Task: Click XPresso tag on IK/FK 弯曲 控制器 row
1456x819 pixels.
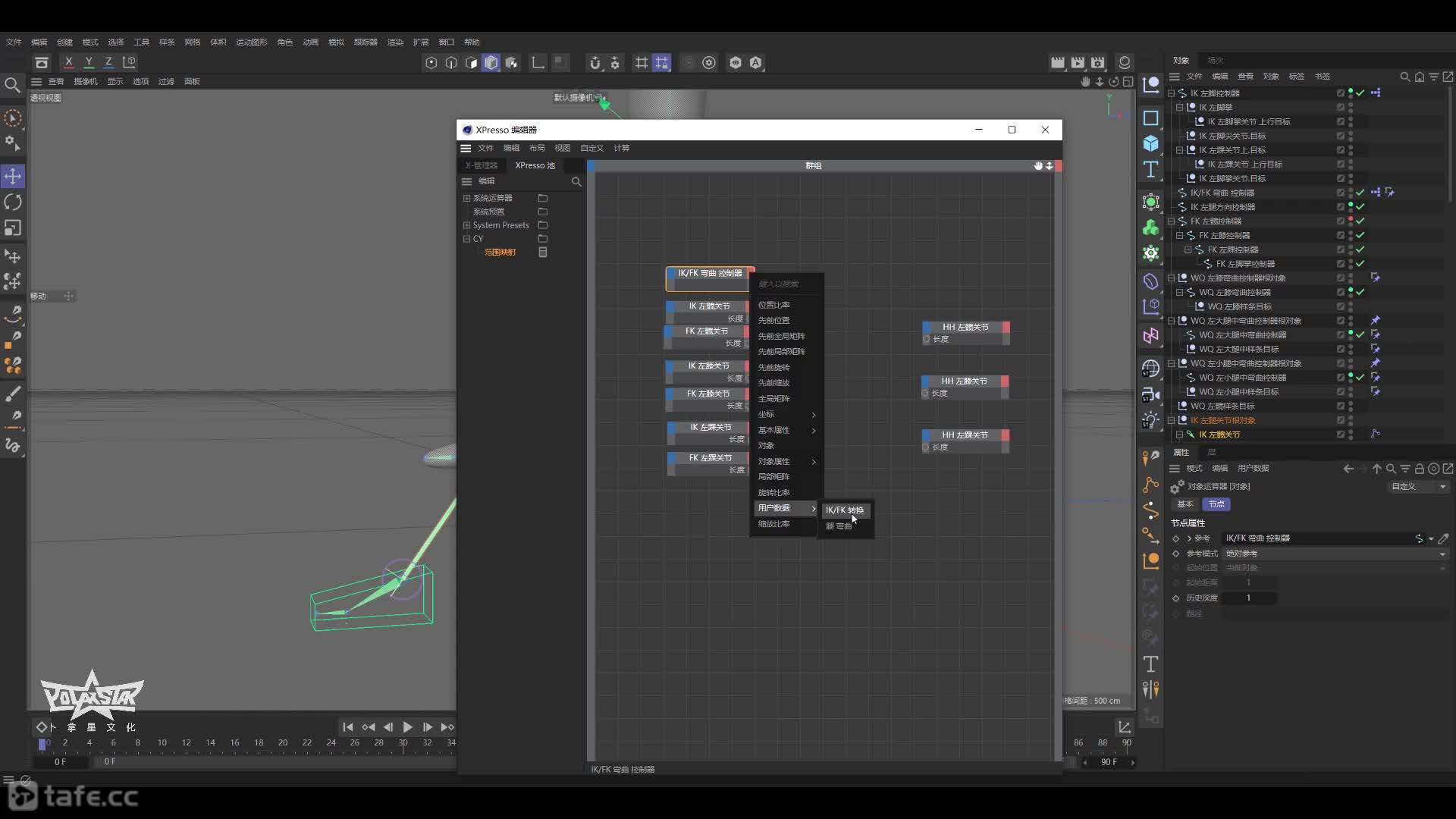Action: (x=1376, y=193)
